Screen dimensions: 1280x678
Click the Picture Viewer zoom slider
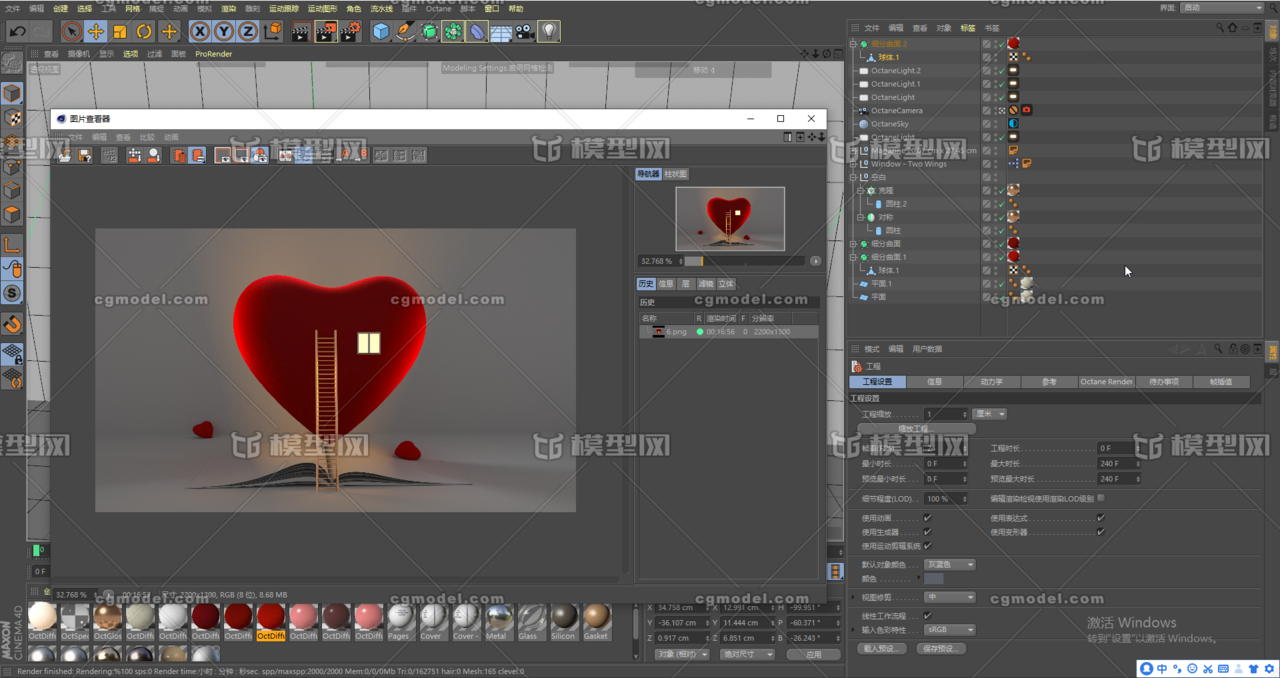point(744,261)
